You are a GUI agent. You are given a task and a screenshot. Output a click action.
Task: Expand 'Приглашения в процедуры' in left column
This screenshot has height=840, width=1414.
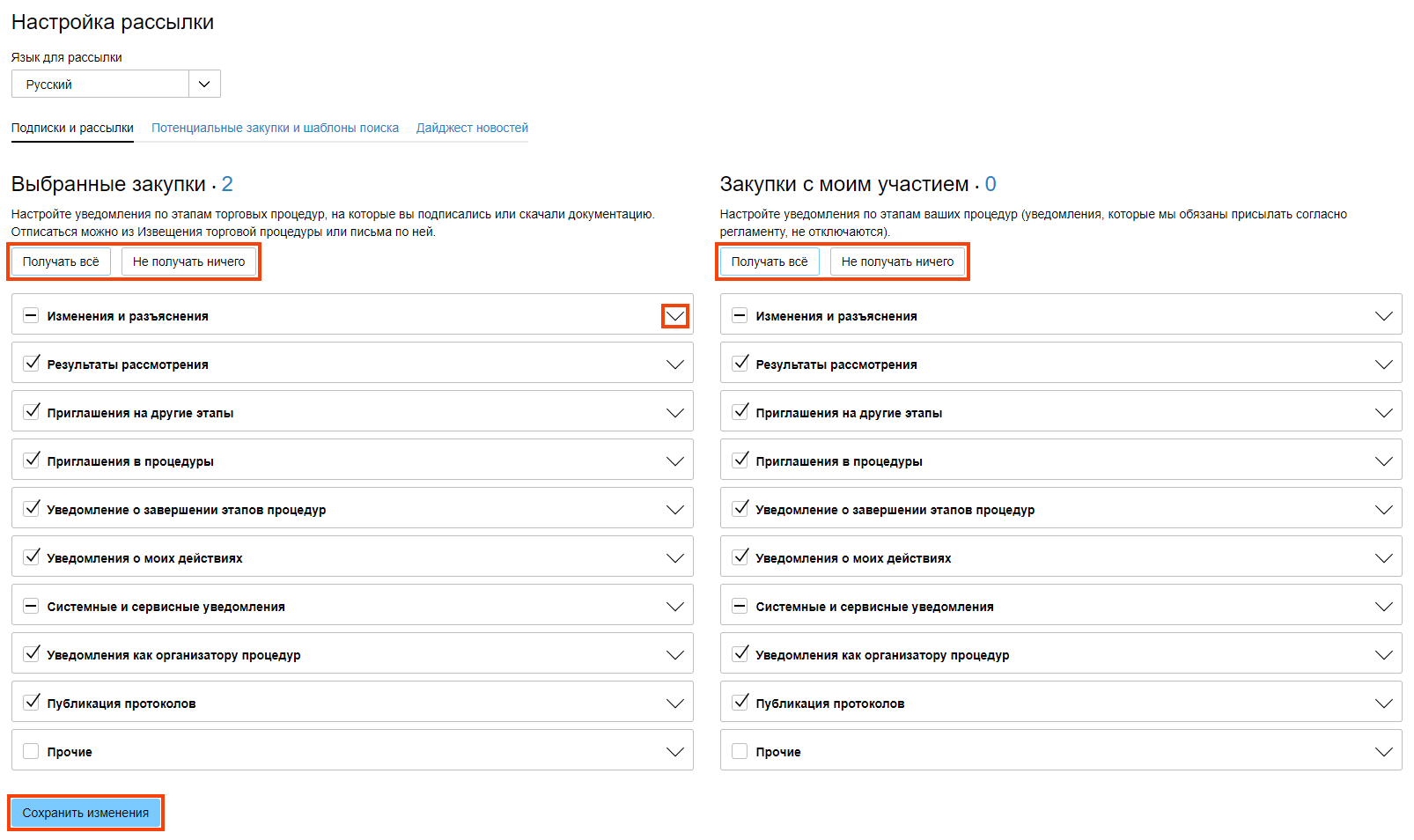point(674,461)
